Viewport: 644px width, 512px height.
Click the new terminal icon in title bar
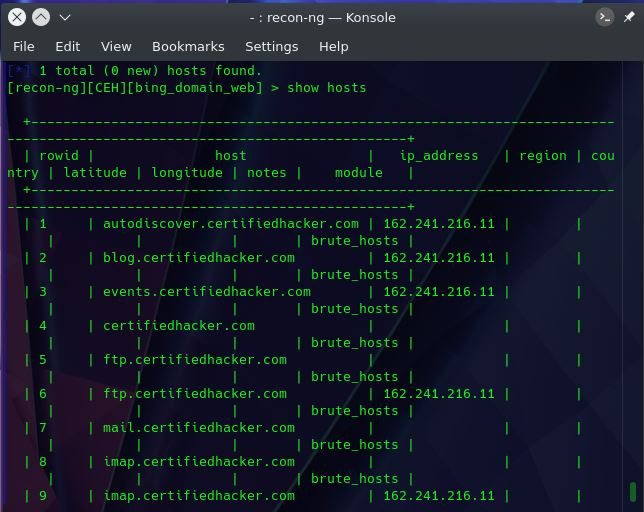(605, 17)
